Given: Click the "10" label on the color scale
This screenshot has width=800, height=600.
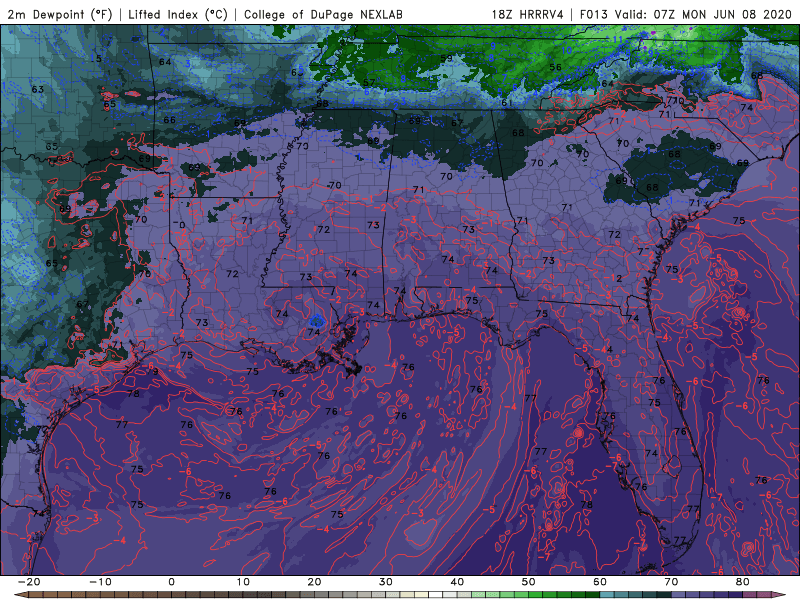Looking at the screenshot, I should (x=243, y=582).
